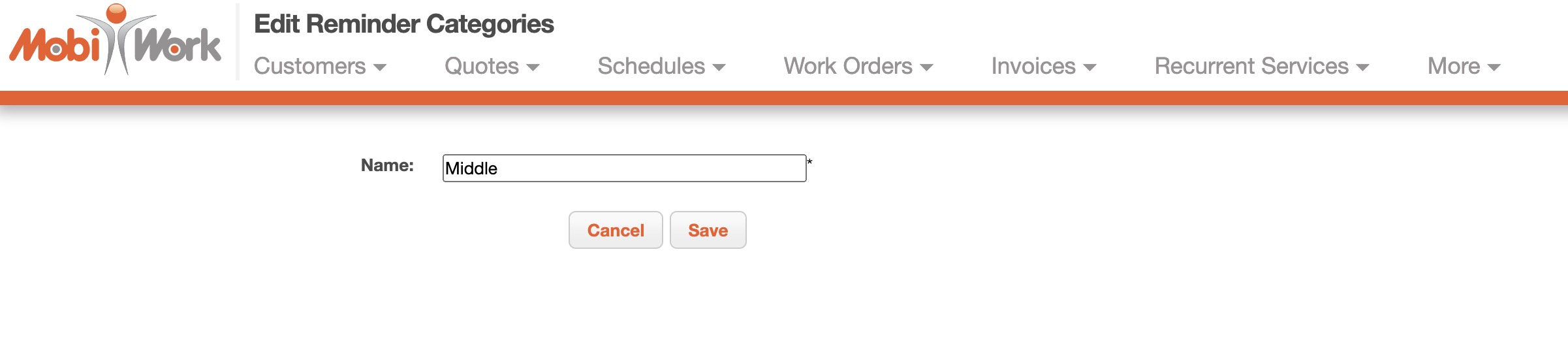1568x337 pixels.
Task: Click the Work Orders dropdown caret
Action: click(x=926, y=67)
